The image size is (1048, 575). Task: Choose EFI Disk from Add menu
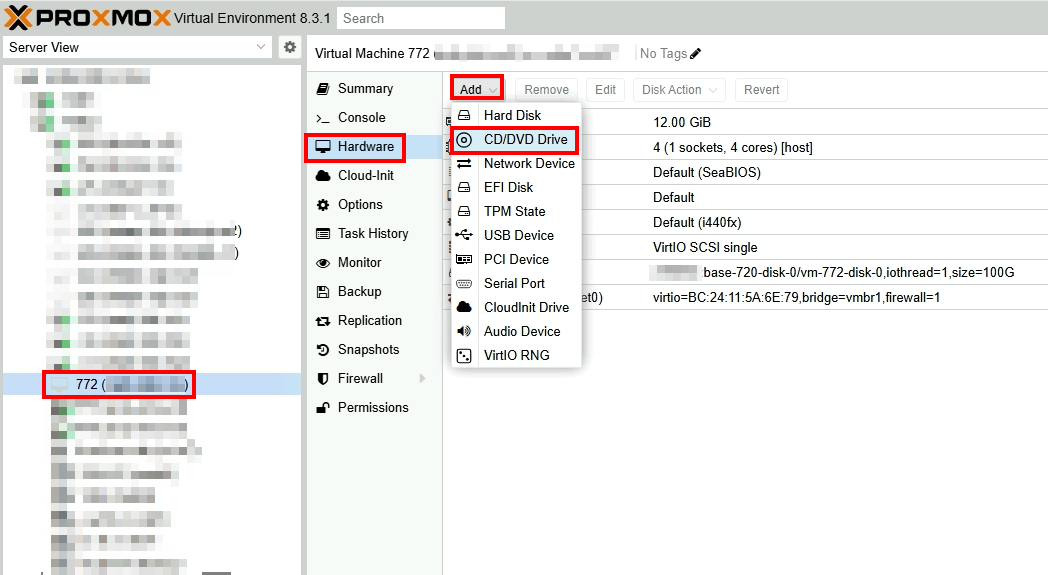pos(516,187)
